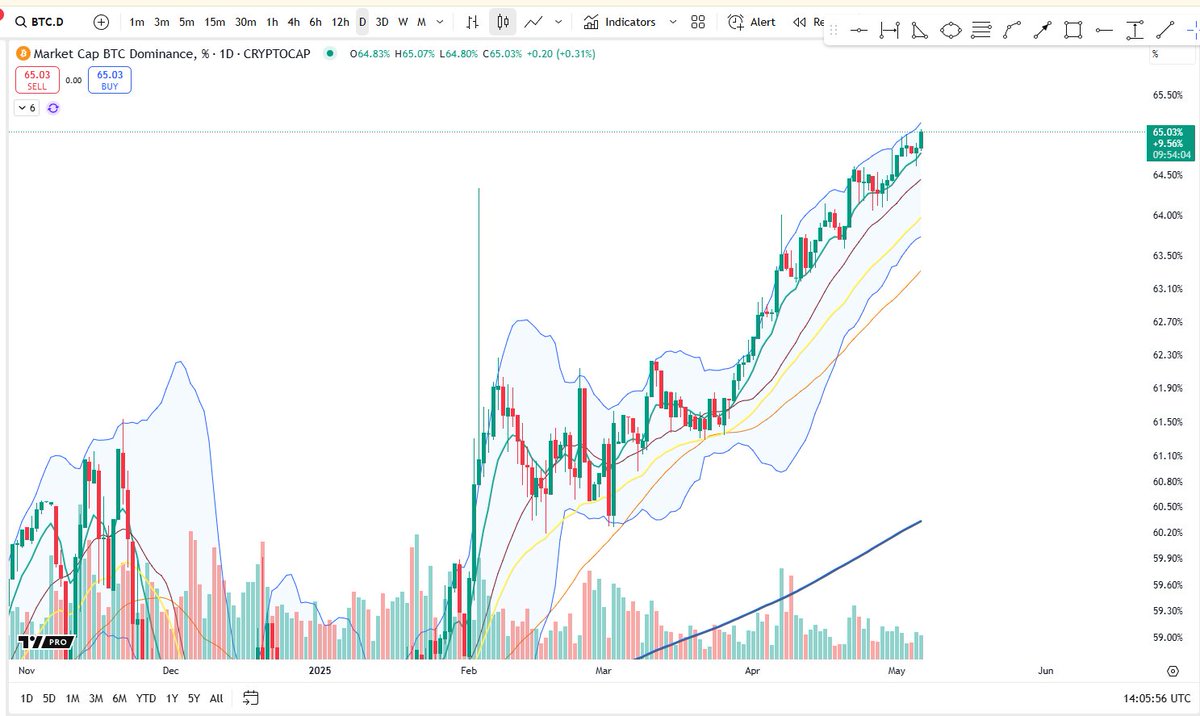This screenshot has height=716, width=1200.
Task: Set date range to 1M at bottom
Action: coord(73,698)
